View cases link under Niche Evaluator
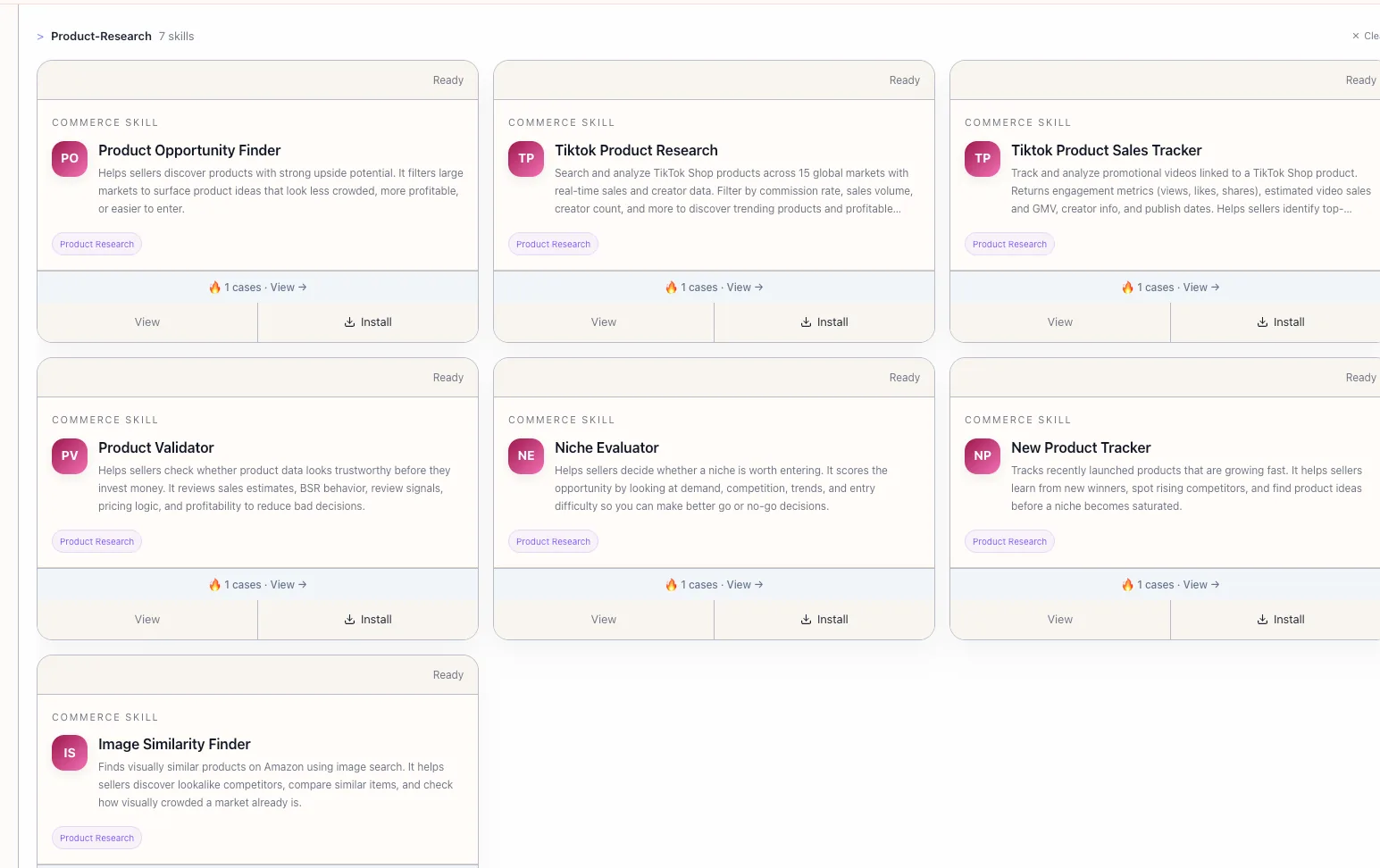 point(714,585)
